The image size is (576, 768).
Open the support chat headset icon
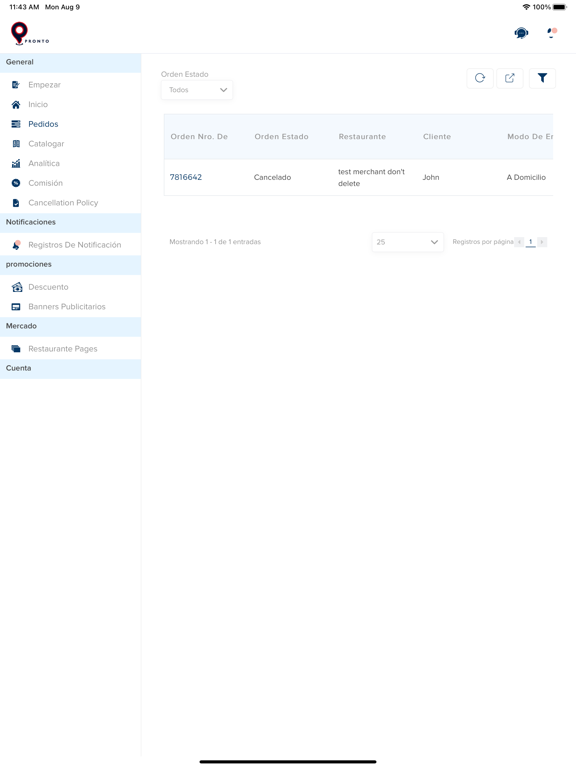point(521,33)
